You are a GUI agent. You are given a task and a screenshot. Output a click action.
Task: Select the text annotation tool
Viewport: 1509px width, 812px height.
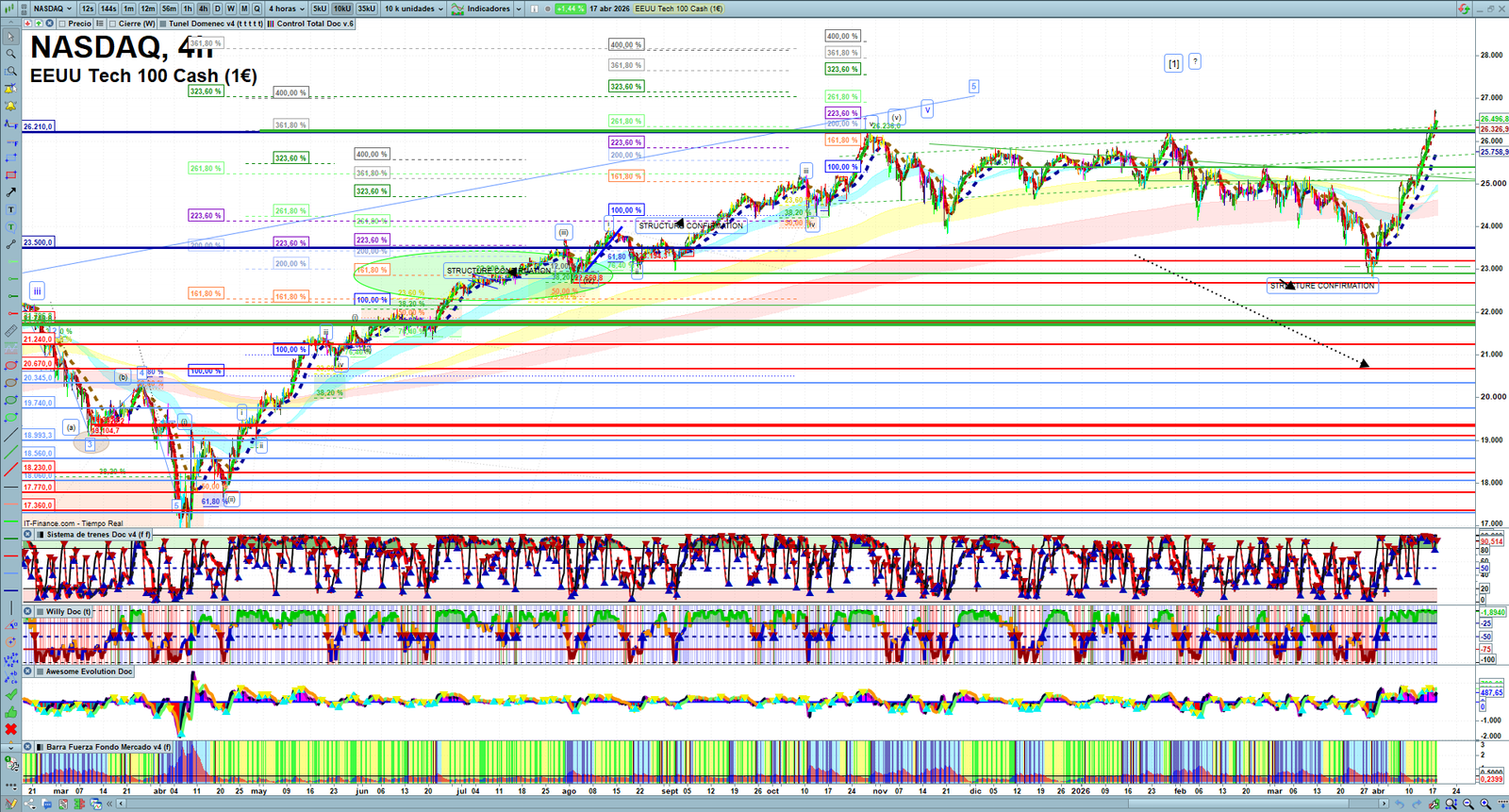[x=10, y=209]
